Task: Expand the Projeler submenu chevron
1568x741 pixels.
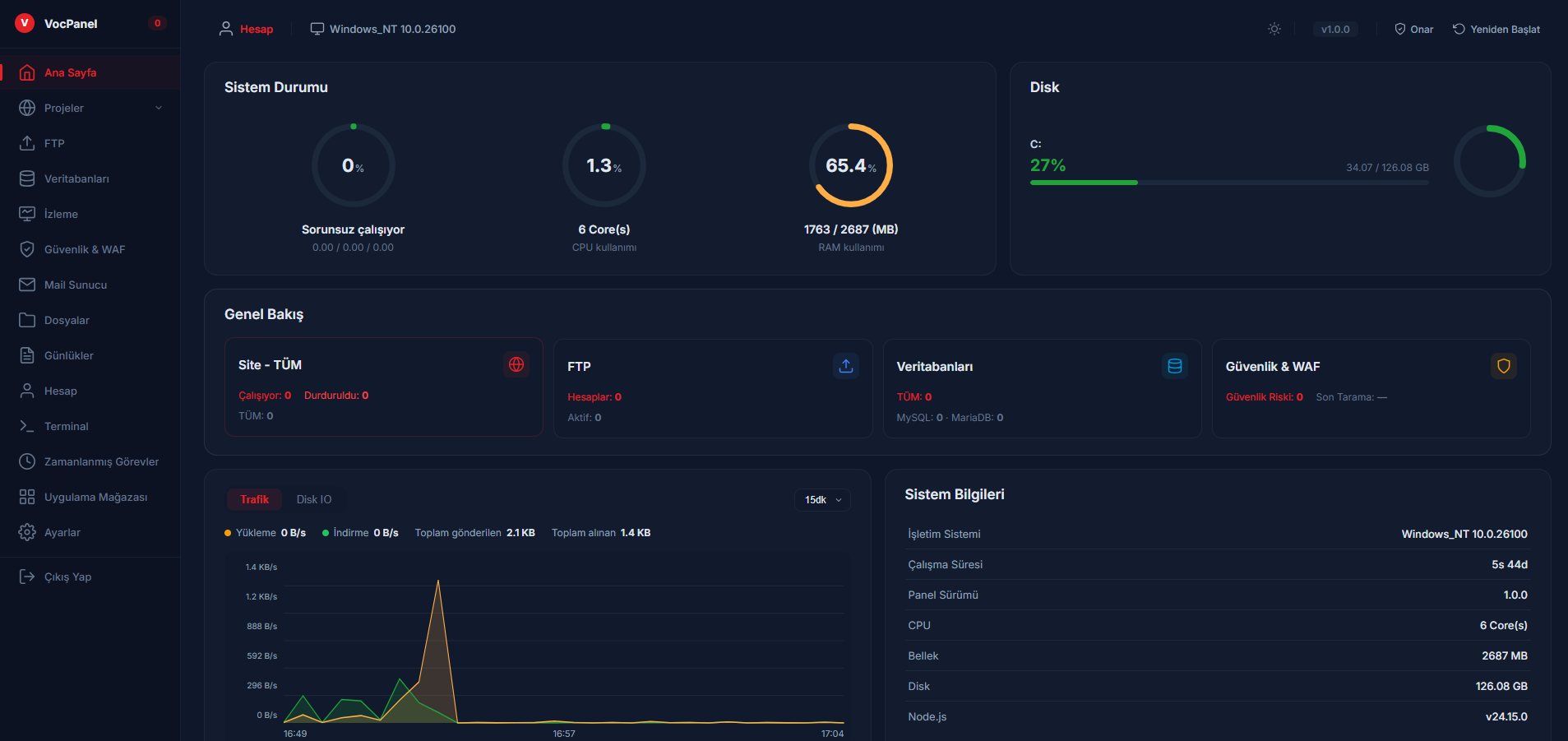Action: [x=159, y=108]
